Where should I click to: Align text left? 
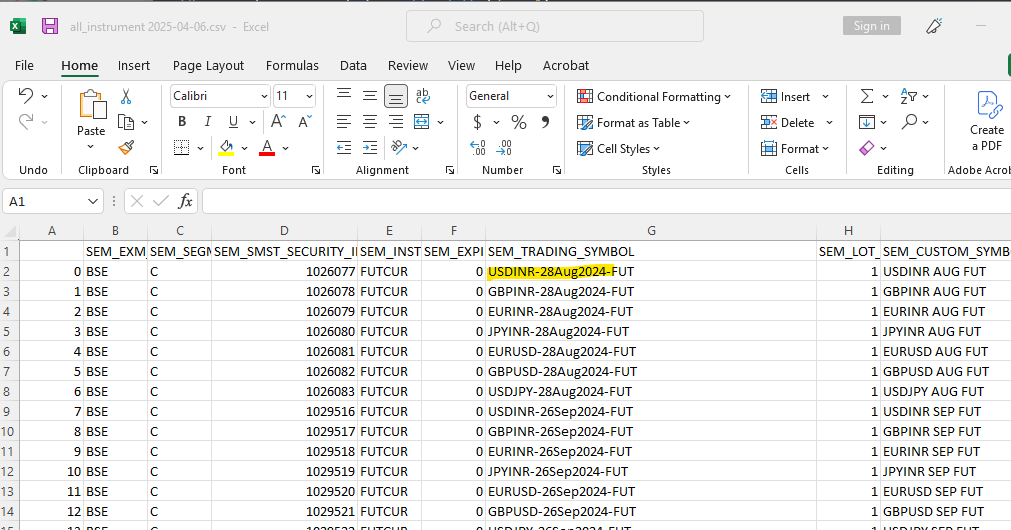(x=344, y=121)
